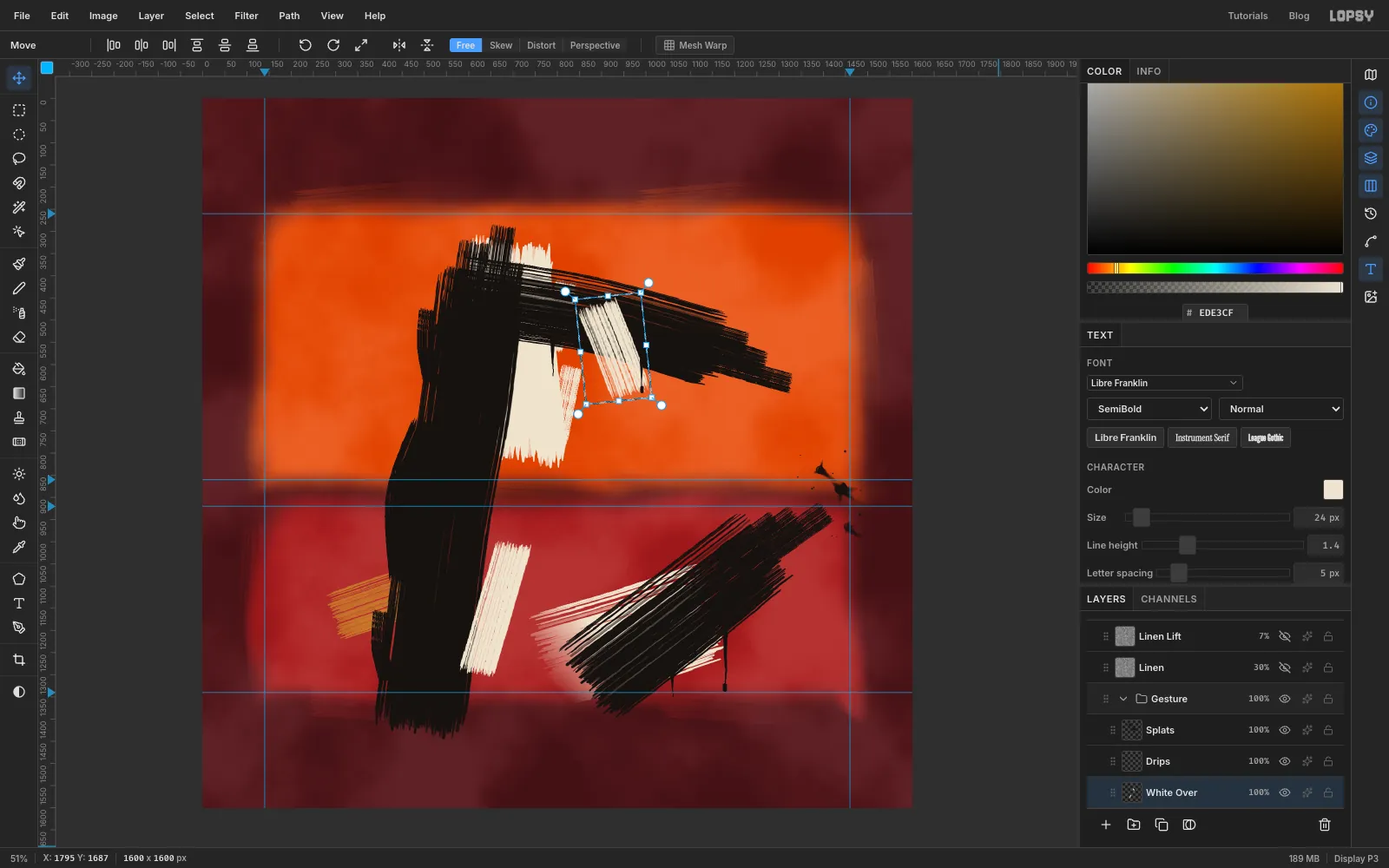1389x868 pixels.
Task: Hide the Drips layer
Action: (x=1285, y=761)
